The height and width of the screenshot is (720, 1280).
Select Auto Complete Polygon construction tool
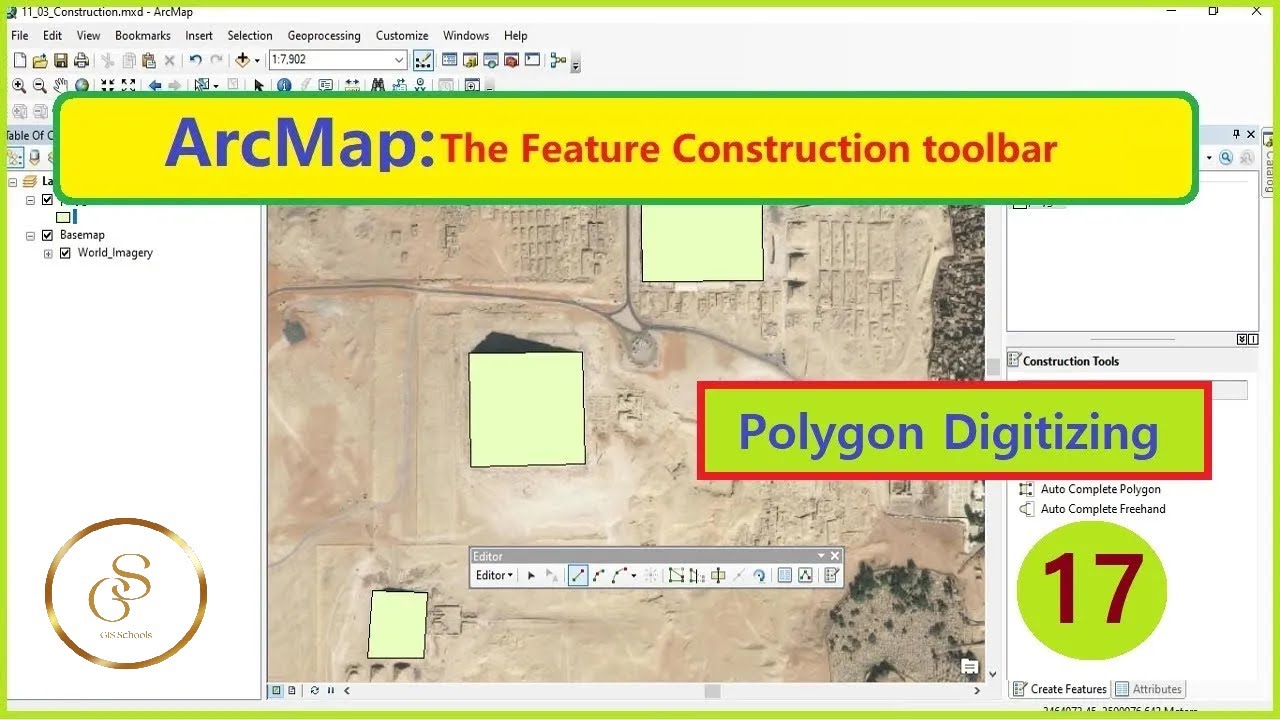pyautogui.click(x=1090, y=489)
